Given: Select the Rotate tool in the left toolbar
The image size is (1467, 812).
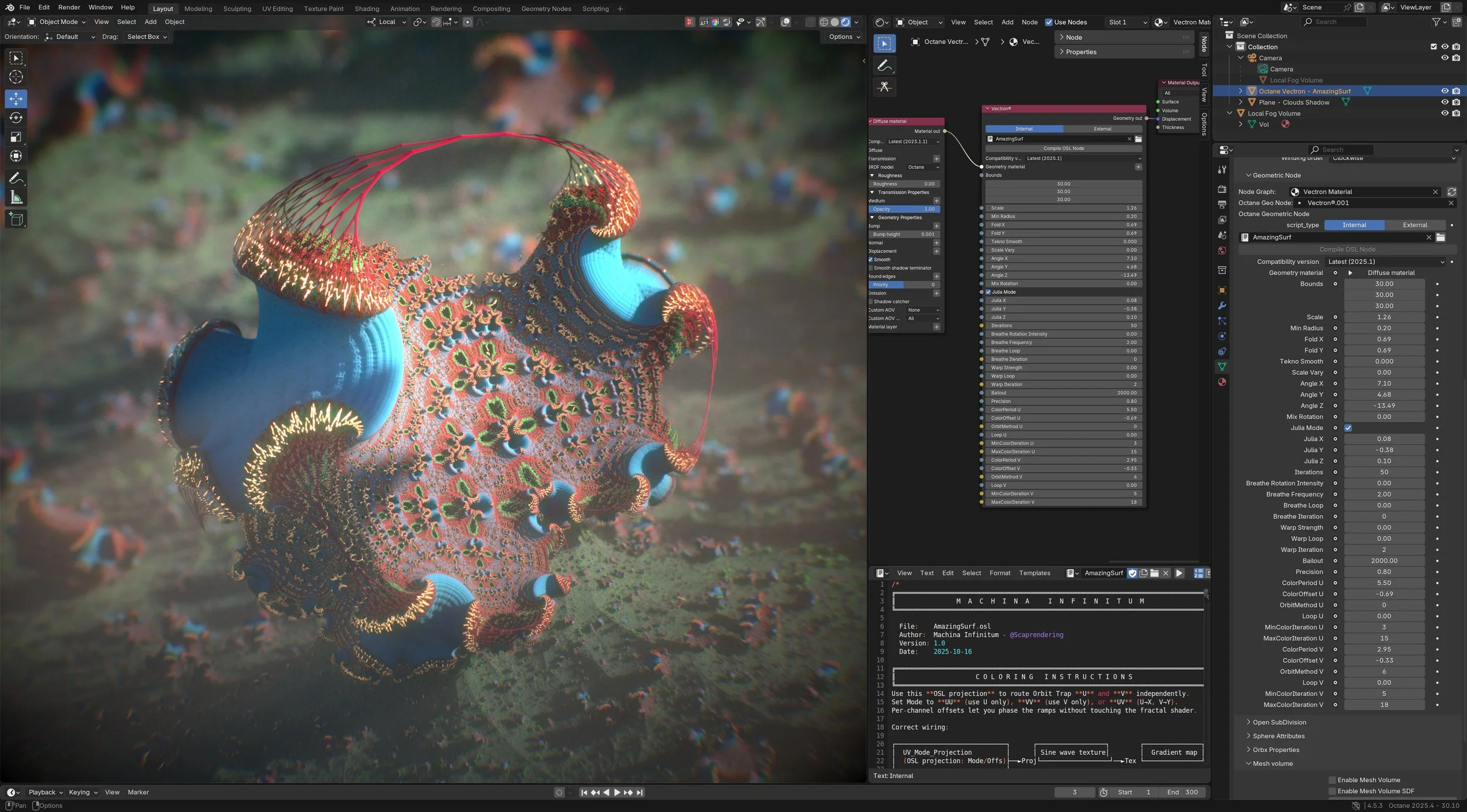Looking at the screenshot, I should point(16,118).
